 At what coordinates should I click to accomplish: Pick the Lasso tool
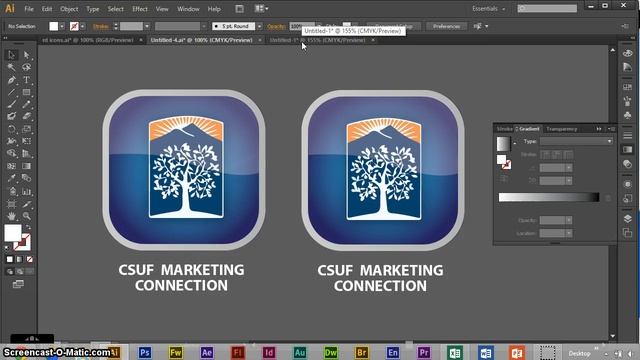tap(27, 67)
